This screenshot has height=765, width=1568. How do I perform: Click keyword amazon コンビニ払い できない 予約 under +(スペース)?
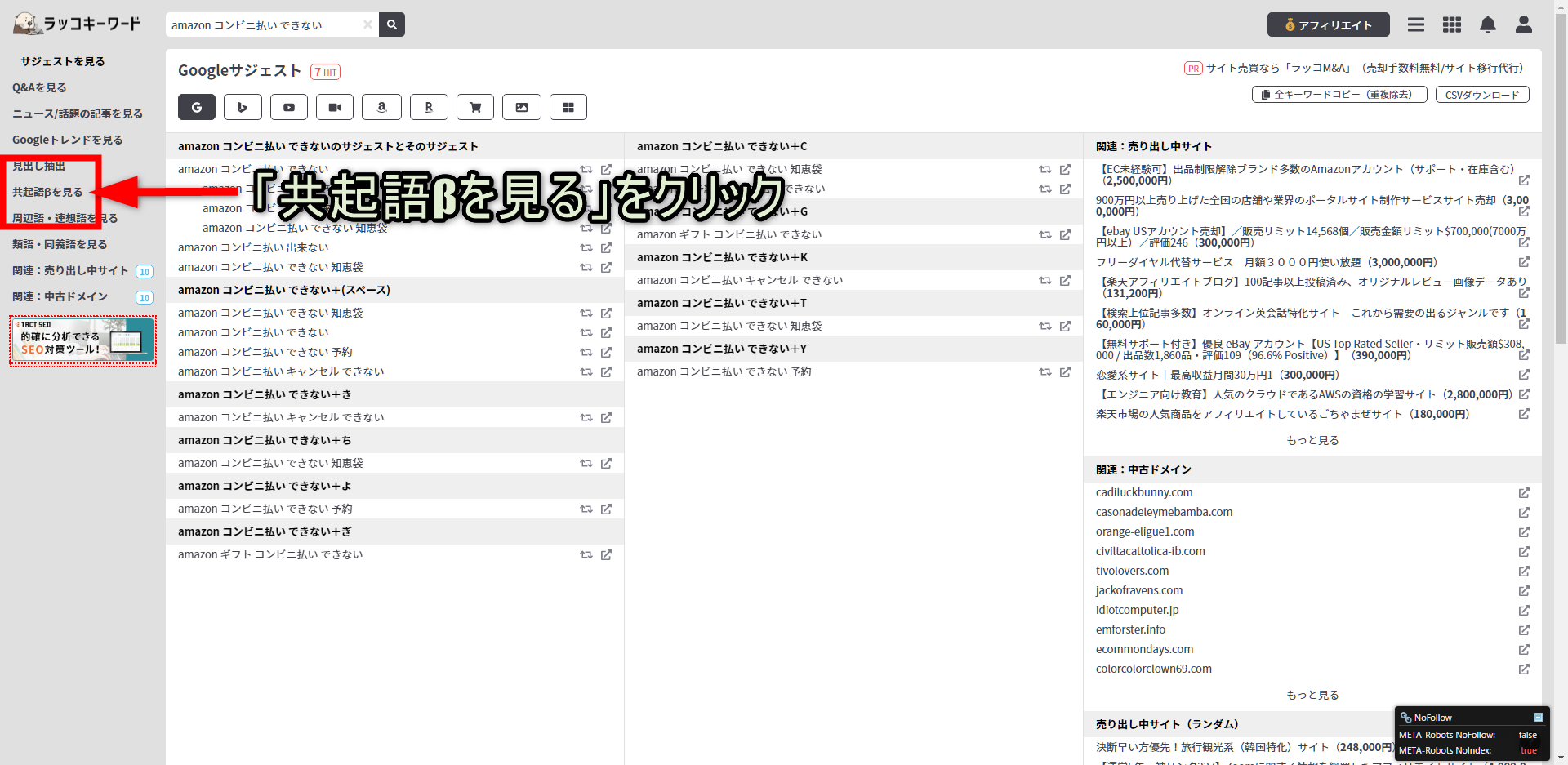point(265,352)
